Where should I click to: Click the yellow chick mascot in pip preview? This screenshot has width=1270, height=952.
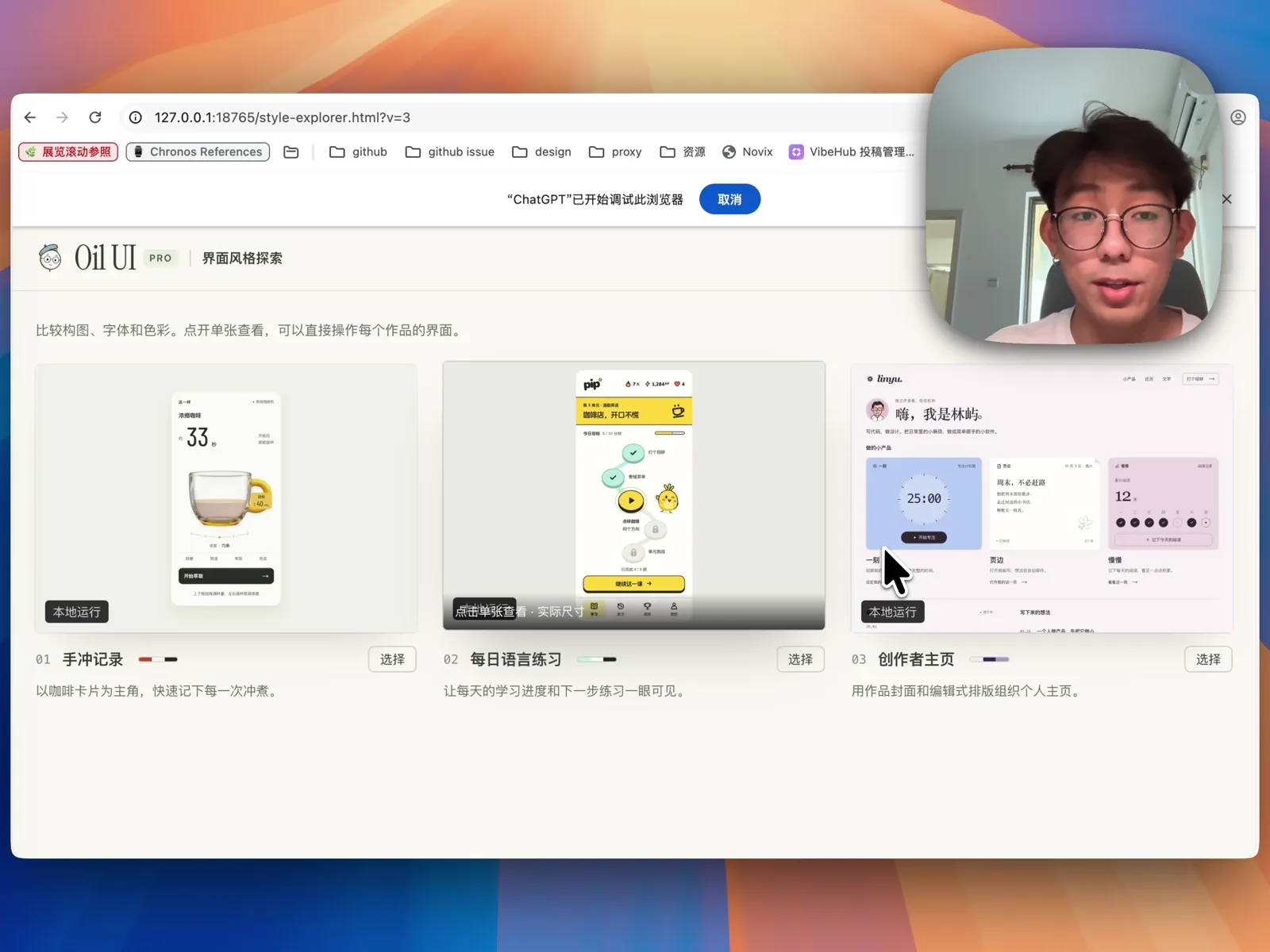pyautogui.click(x=668, y=498)
